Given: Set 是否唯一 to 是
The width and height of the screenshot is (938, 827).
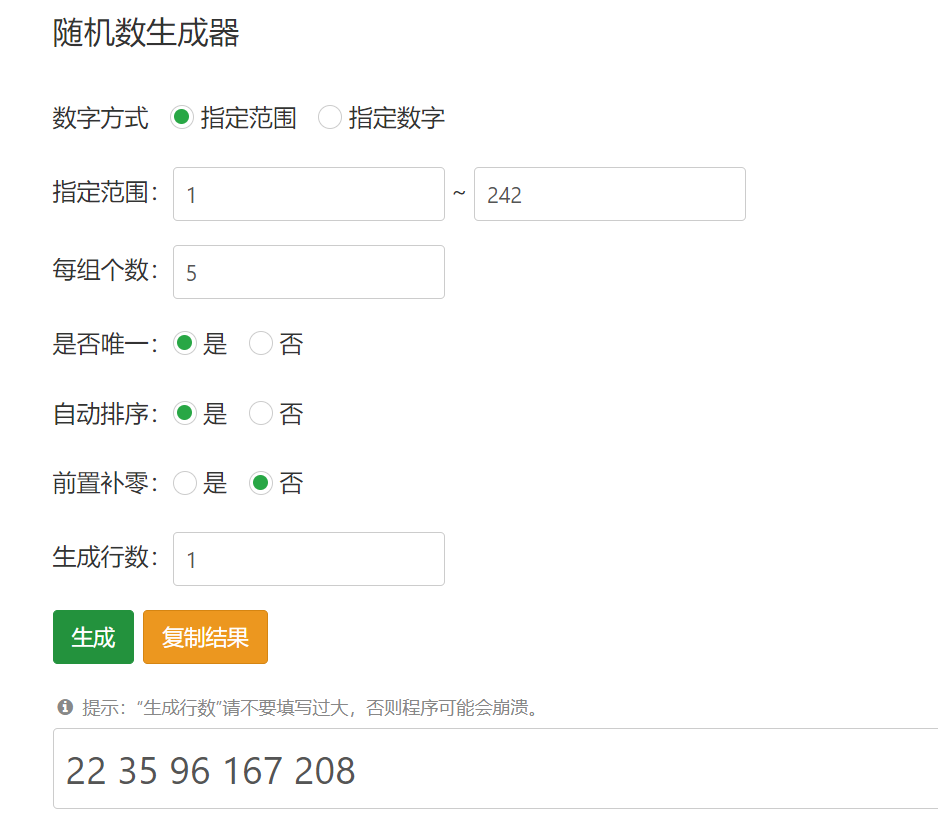Looking at the screenshot, I should coord(185,343).
